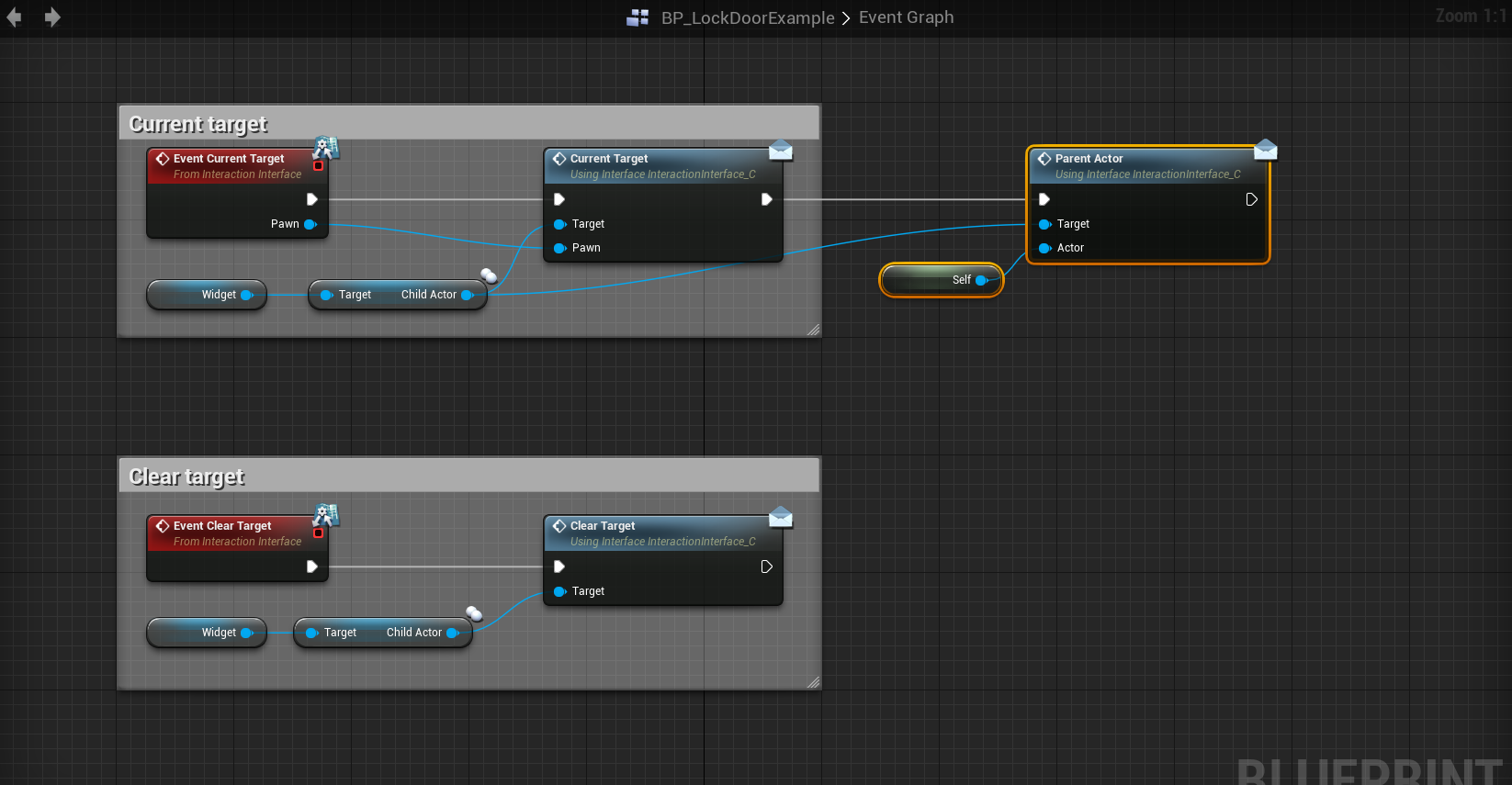Click resize handle of Current target comment

click(x=813, y=330)
